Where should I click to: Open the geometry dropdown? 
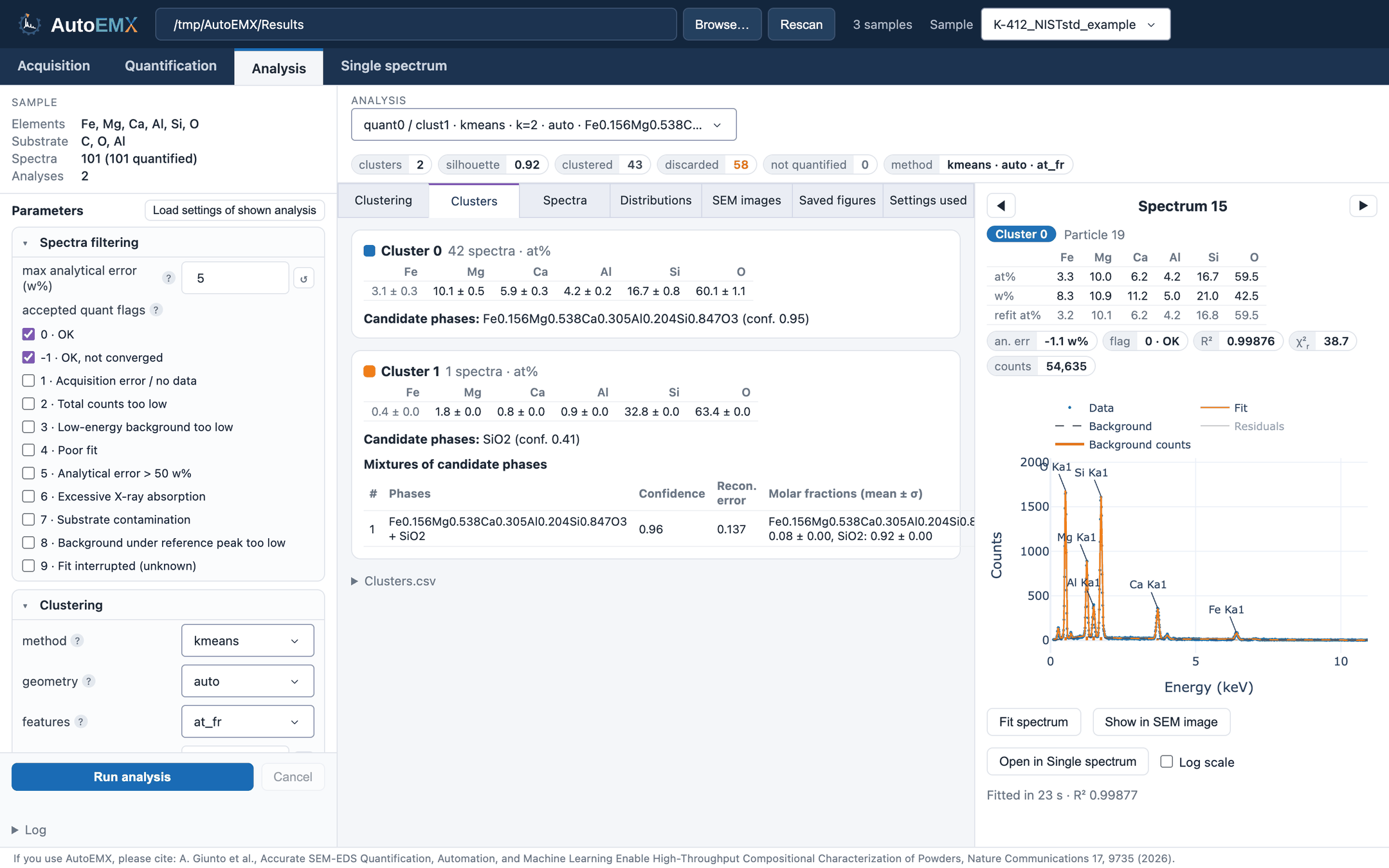coord(248,681)
